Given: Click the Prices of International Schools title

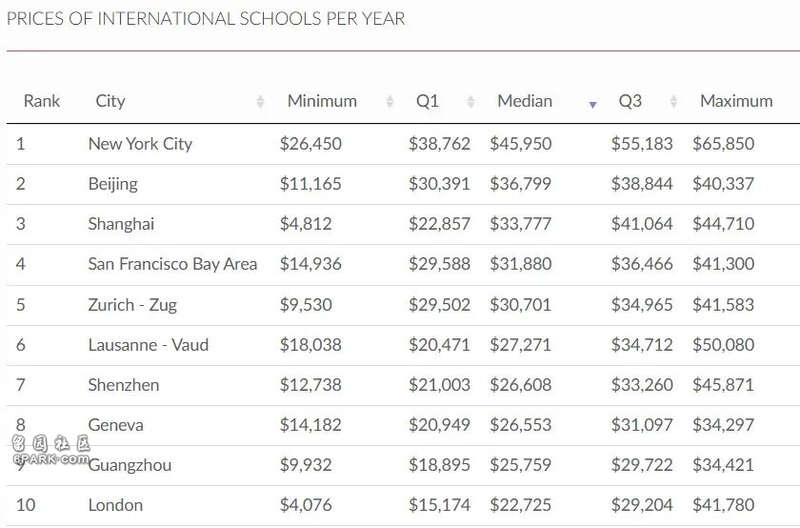Looking at the screenshot, I should tap(206, 18).
